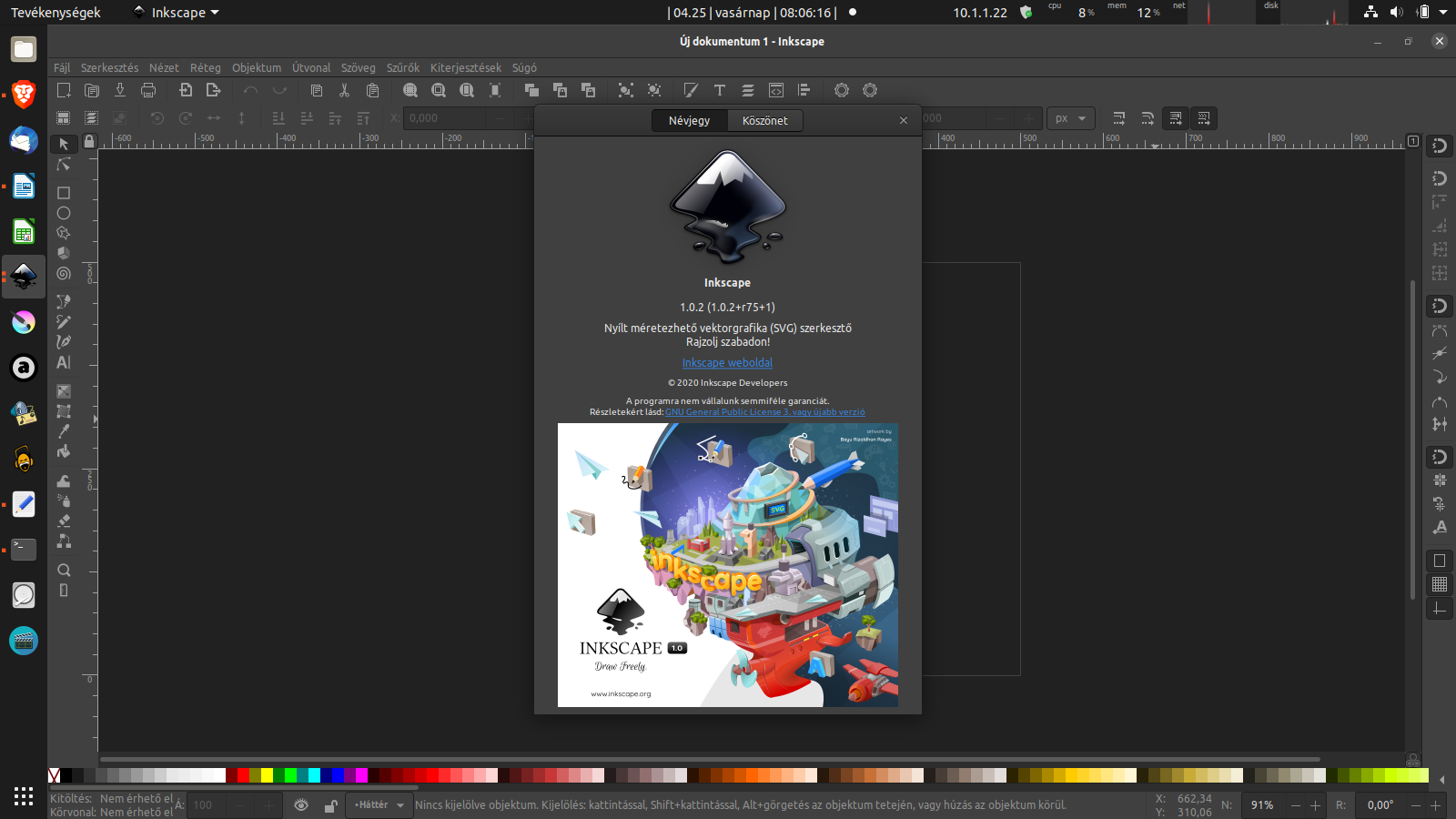Pick the yellow swatch in the palette
This screenshot has width=1456, height=819.
coord(267,775)
